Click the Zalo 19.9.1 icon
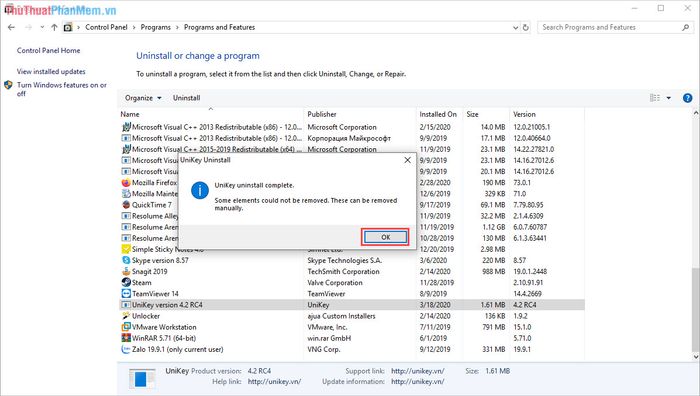The image size is (700, 396). (x=126, y=349)
